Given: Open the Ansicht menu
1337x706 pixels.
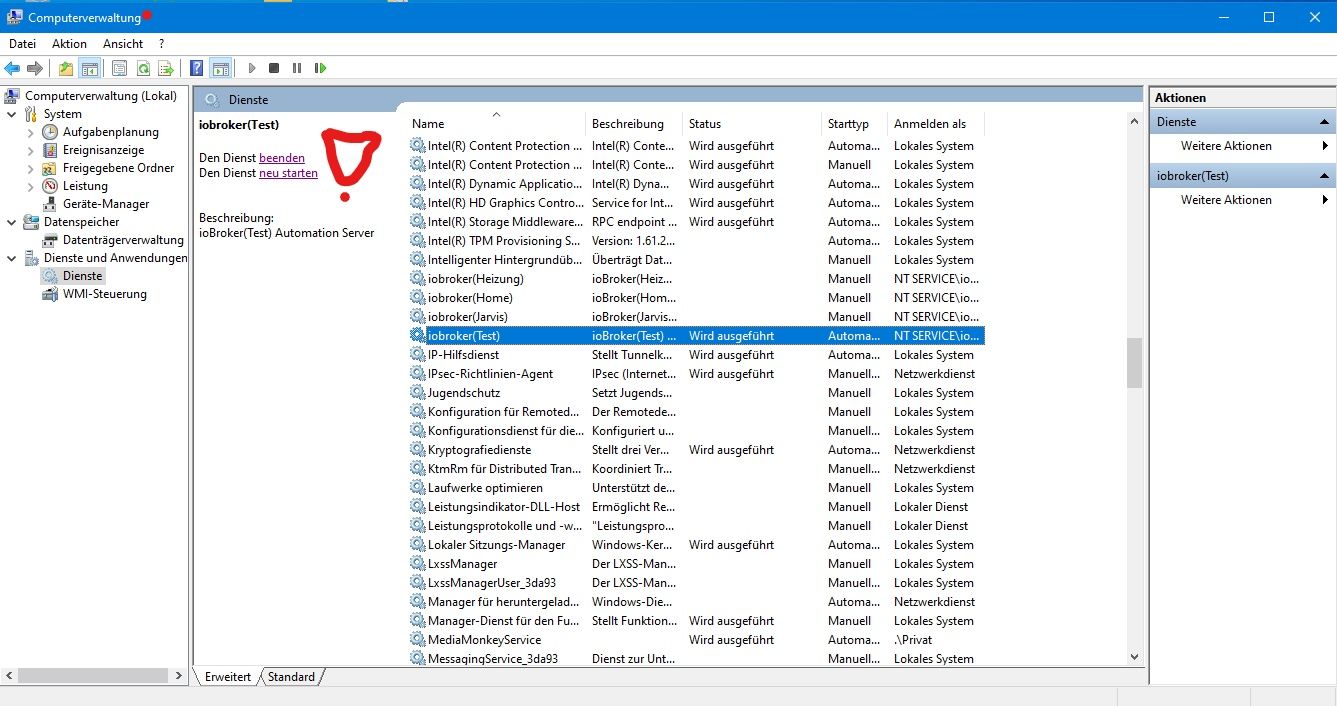Looking at the screenshot, I should click(x=123, y=44).
